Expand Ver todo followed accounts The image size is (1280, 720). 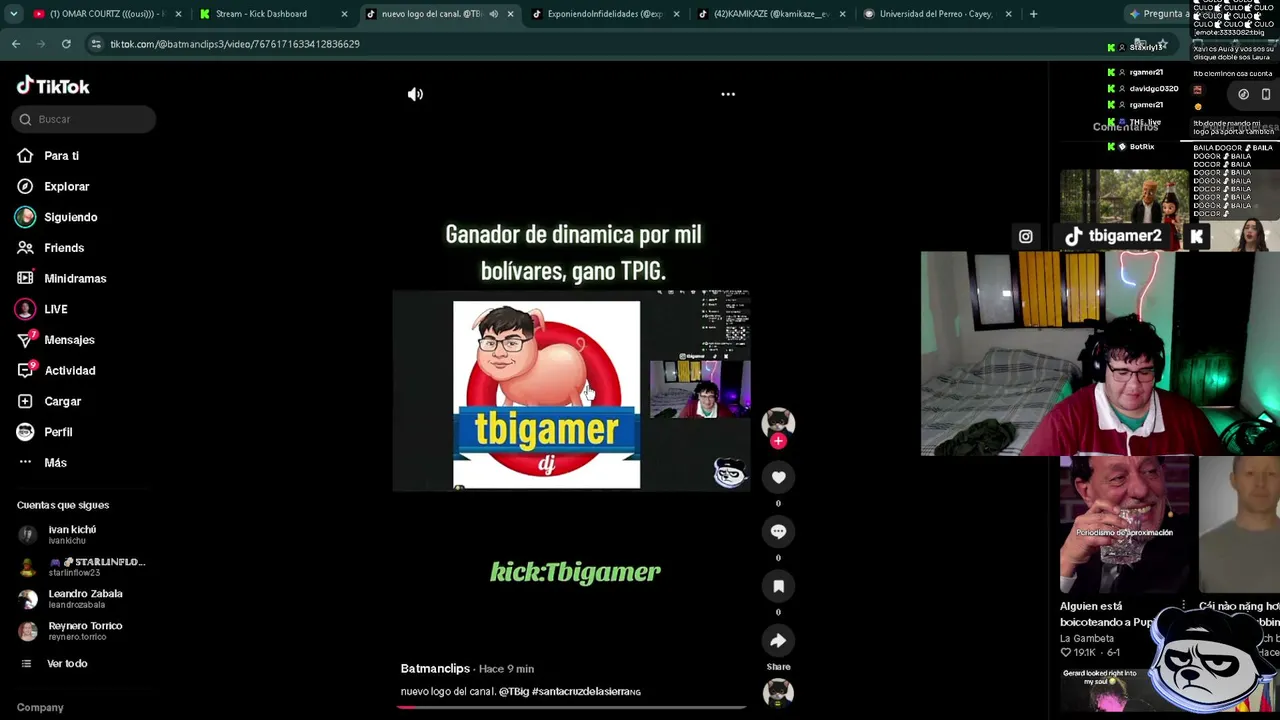tap(53, 664)
